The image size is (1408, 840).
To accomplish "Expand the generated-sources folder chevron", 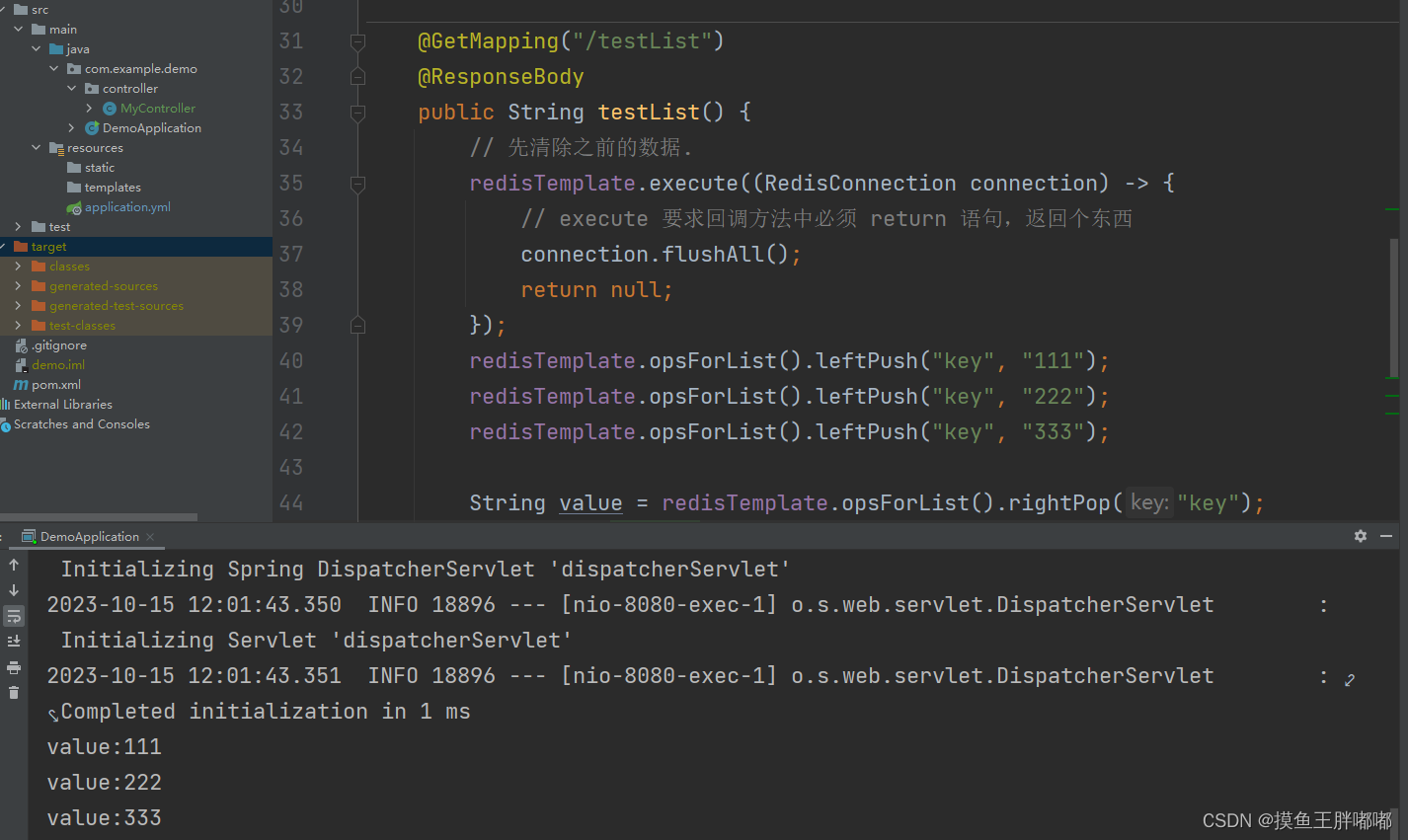I will coord(19,286).
